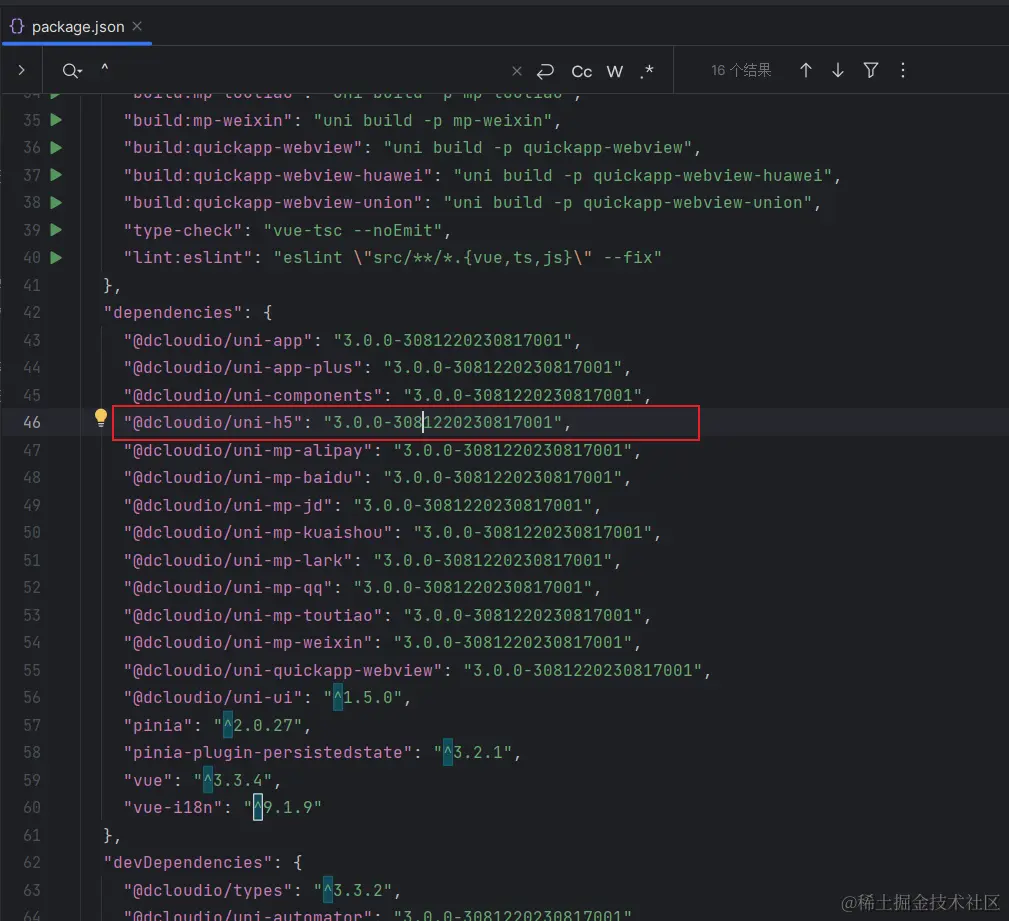Click the "^9.1.9" vue-i18n version
This screenshot has height=921, width=1009.
pos(283,808)
